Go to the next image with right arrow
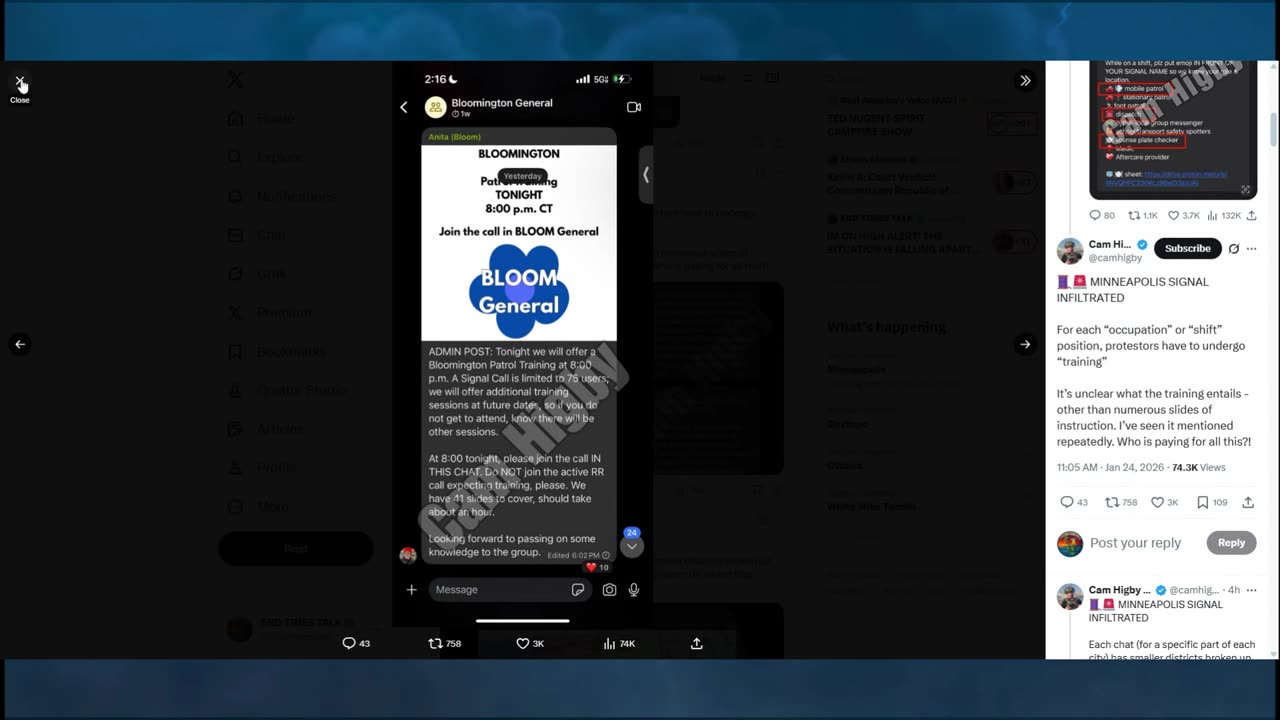Screen dimensions: 1280x720 [x=1025, y=344]
